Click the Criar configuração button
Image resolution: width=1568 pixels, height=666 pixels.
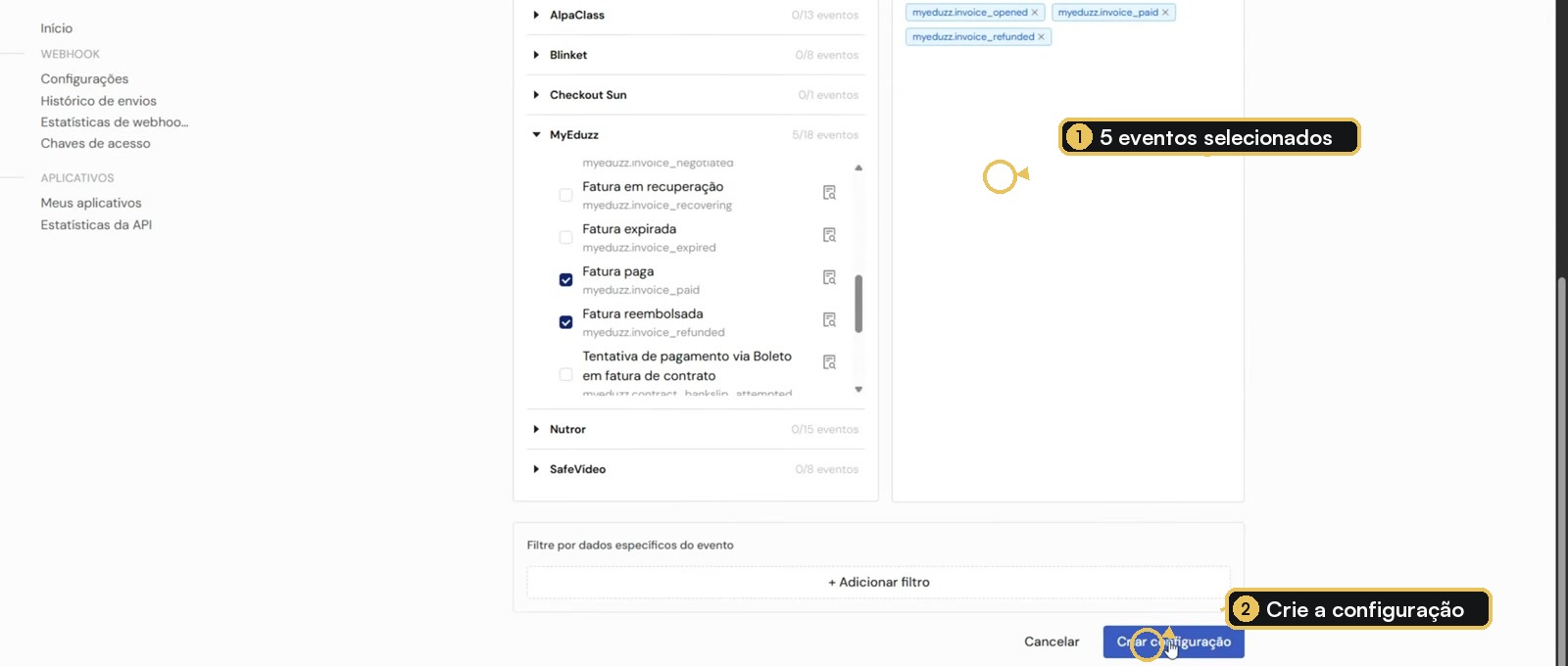1173,642
